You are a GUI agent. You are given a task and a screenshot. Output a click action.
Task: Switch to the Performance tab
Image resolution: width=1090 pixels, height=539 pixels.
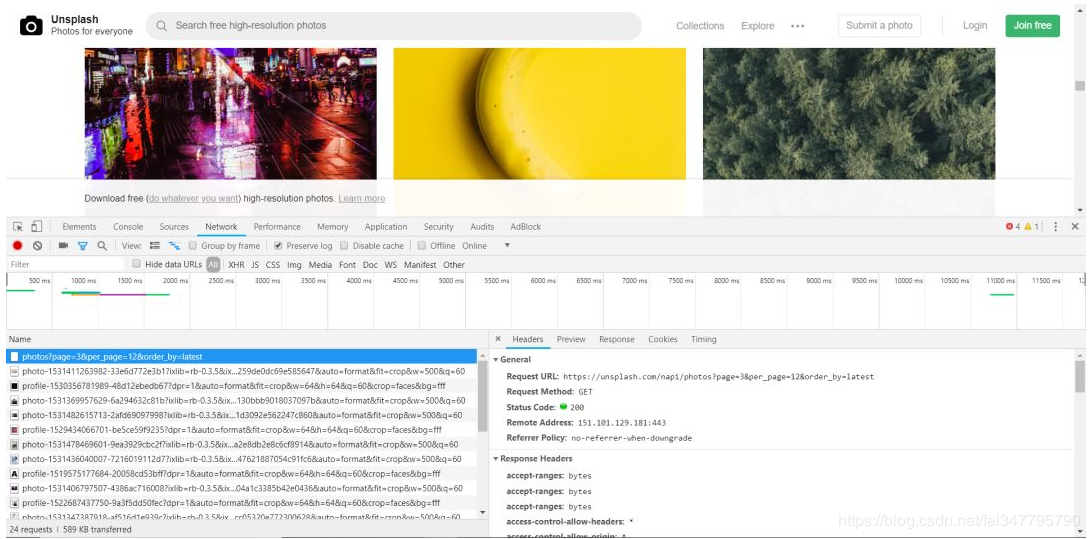[x=277, y=227]
